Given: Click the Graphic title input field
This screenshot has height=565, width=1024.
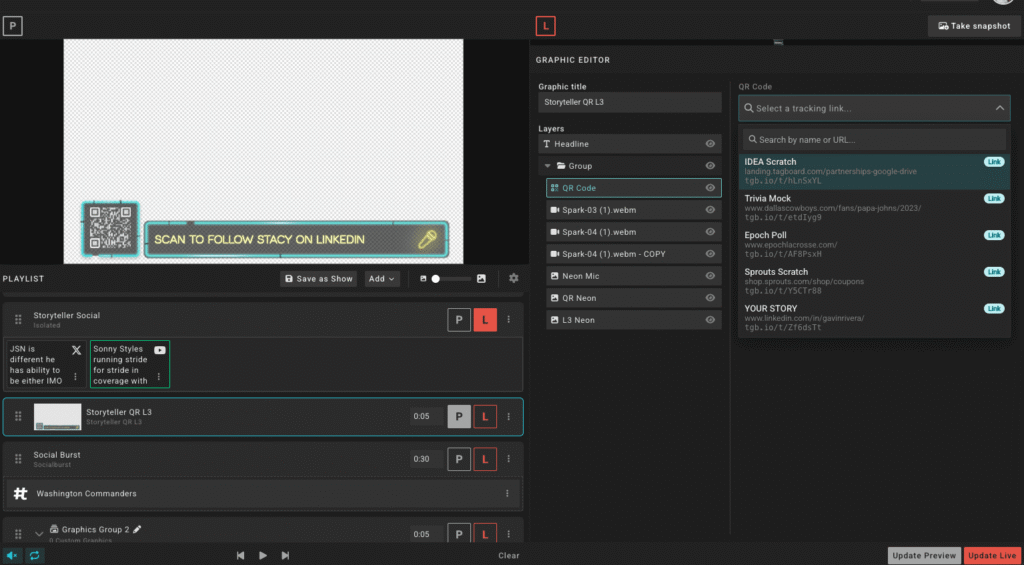Looking at the screenshot, I should click(x=630, y=103).
